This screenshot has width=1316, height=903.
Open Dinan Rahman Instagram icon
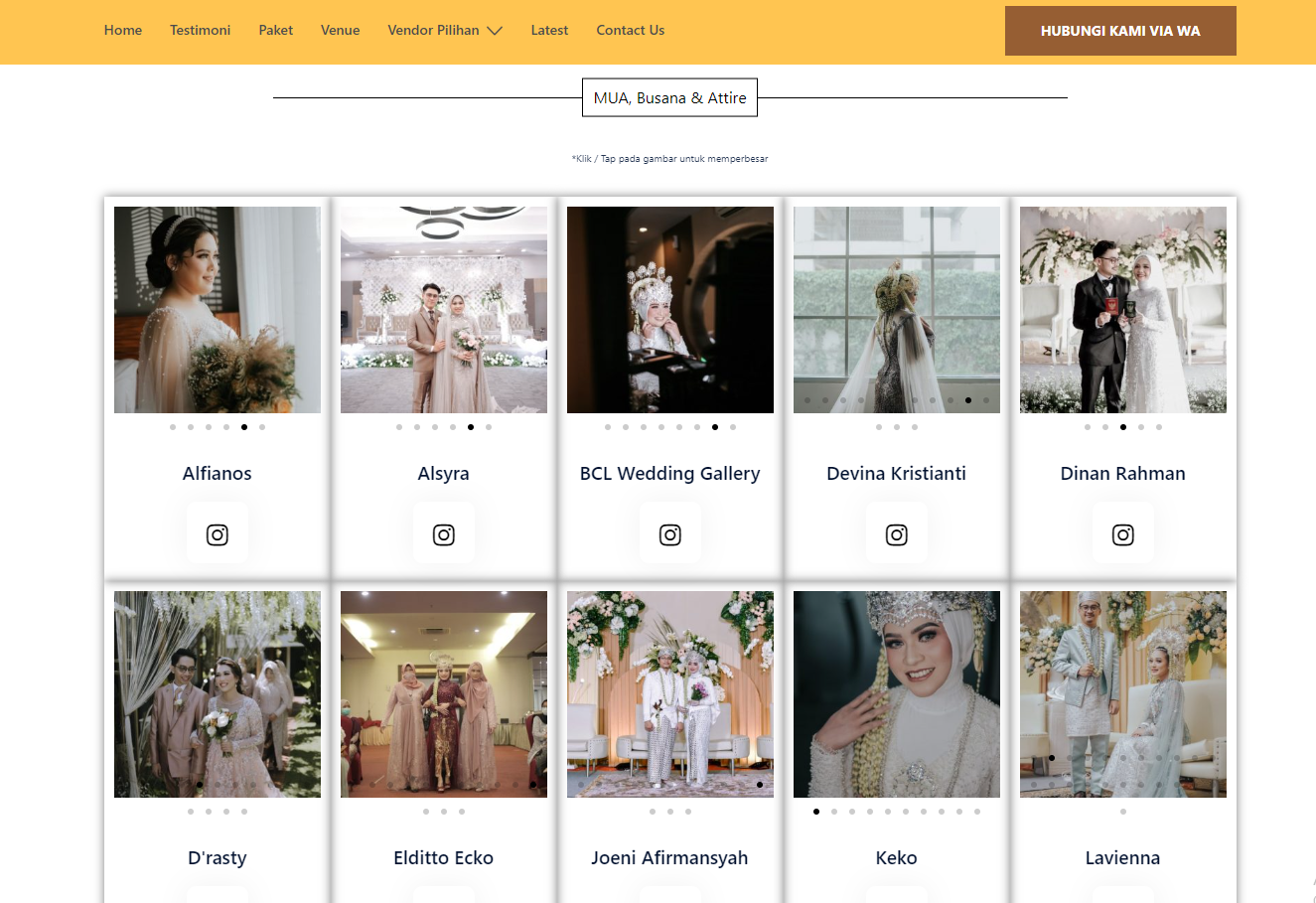(x=1122, y=534)
